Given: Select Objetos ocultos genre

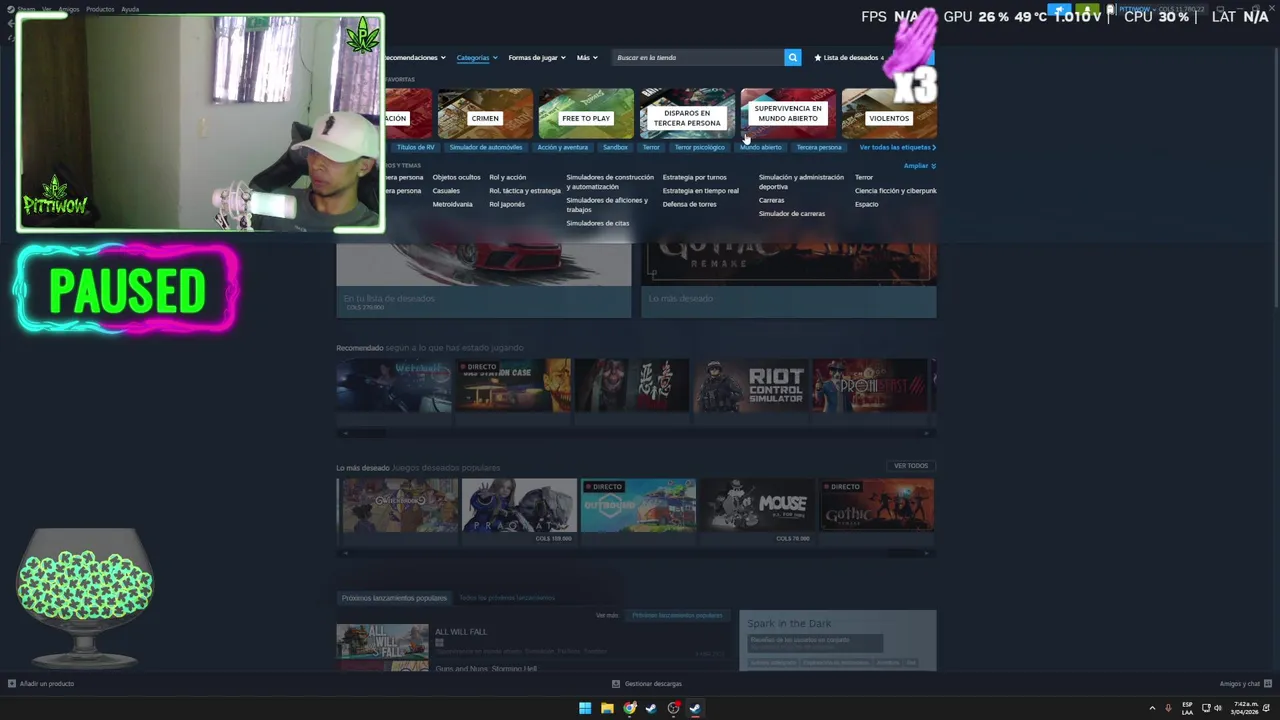Looking at the screenshot, I should point(456,177).
